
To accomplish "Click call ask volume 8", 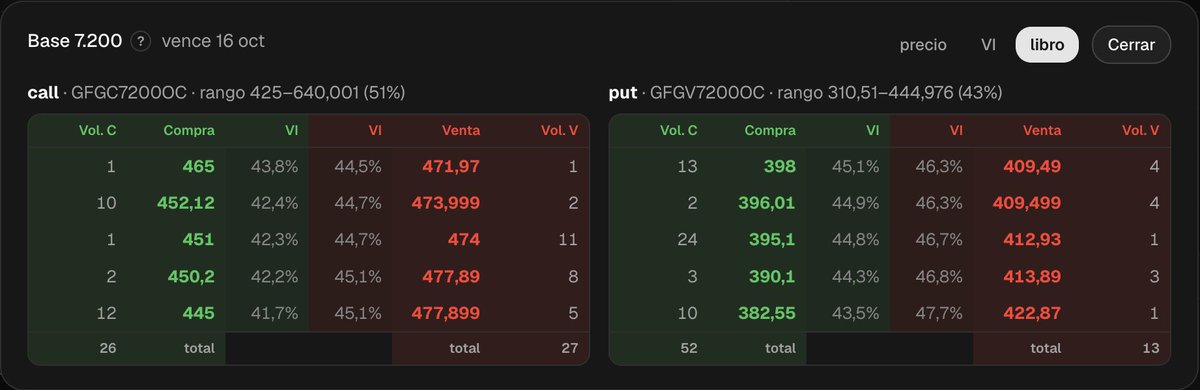I will [574, 276].
